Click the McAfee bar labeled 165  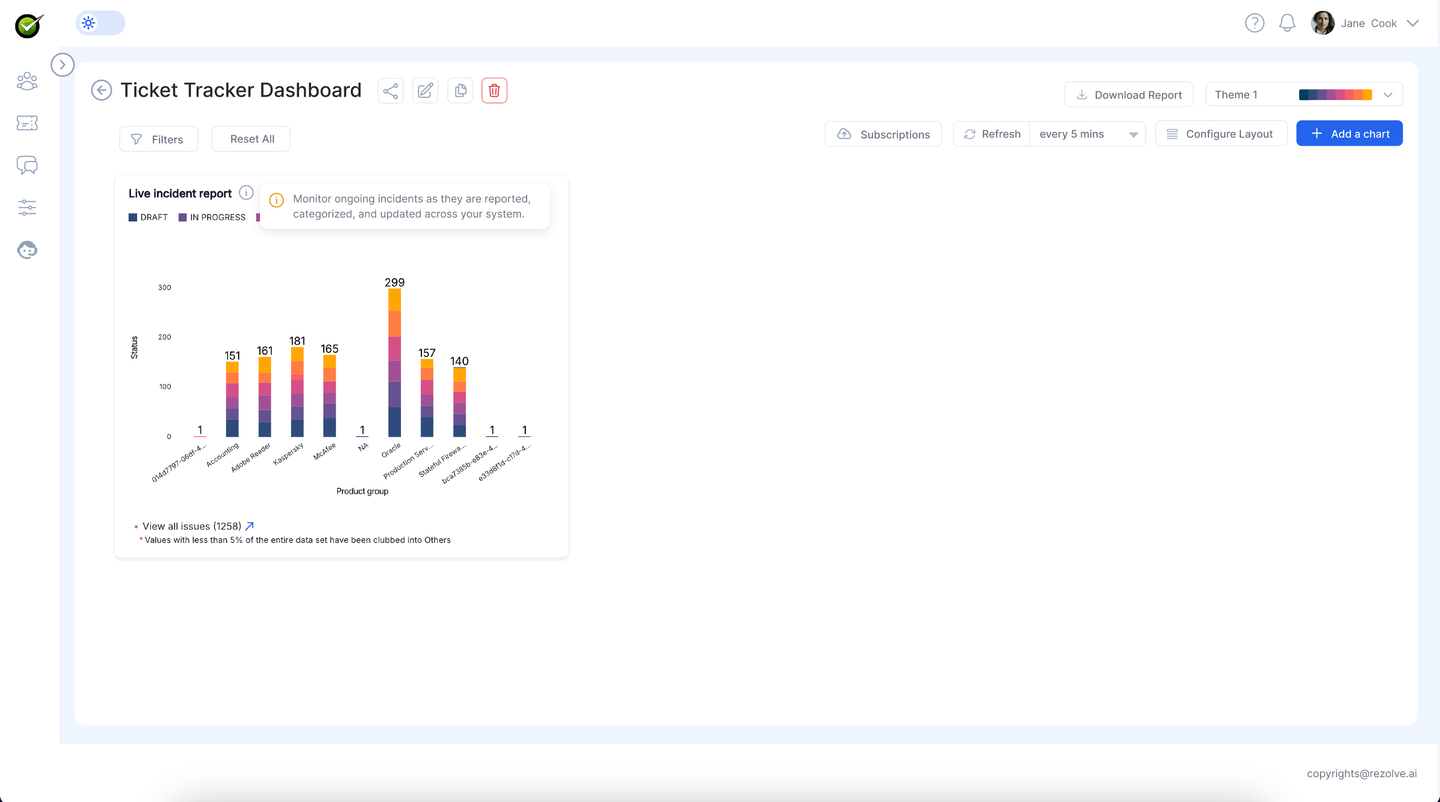[329, 396]
